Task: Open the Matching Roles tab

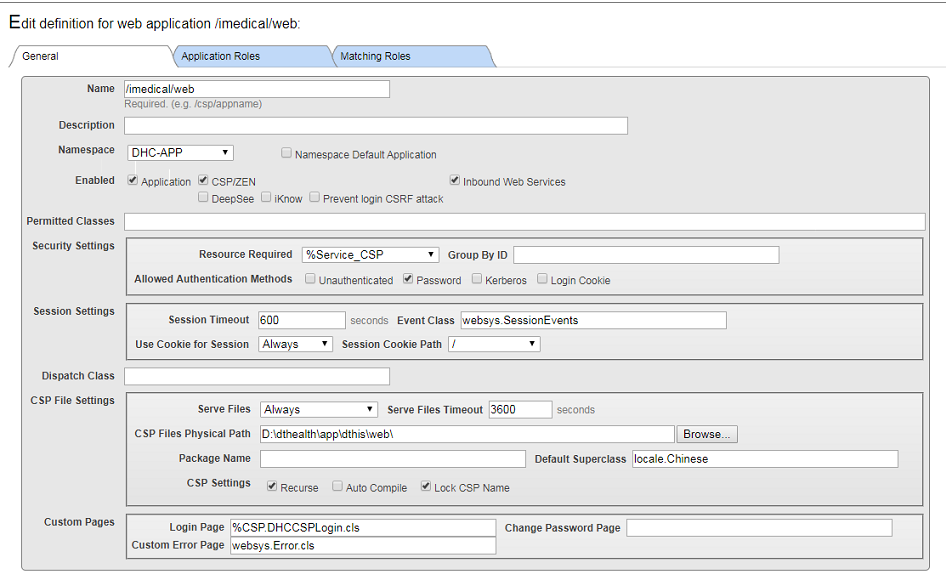Action: point(375,56)
